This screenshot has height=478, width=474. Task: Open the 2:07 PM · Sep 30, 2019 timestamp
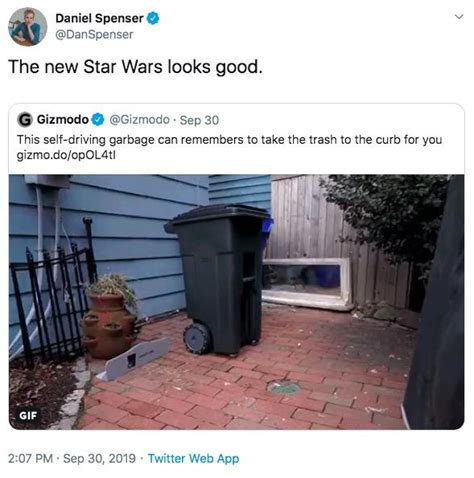tap(71, 458)
